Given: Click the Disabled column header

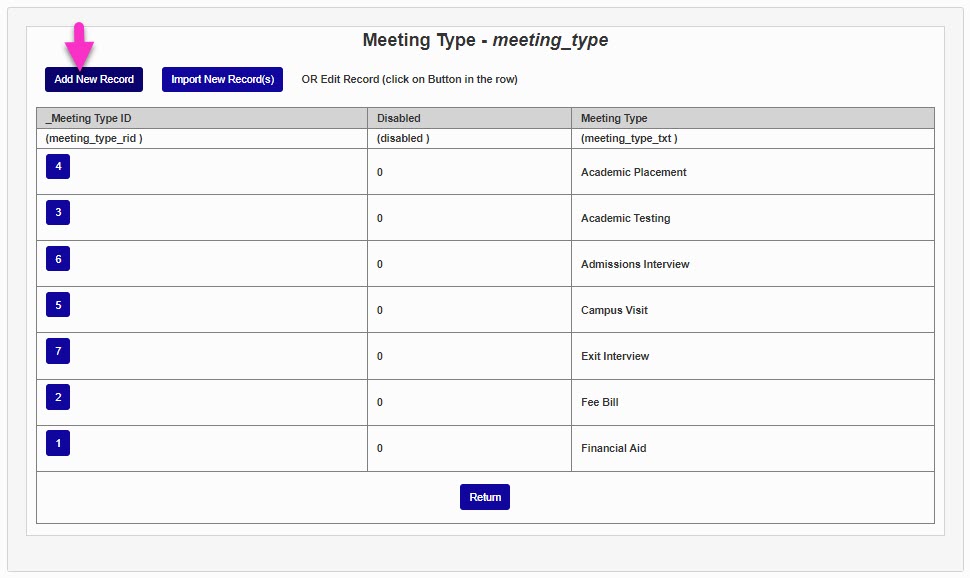Looking at the screenshot, I should [x=398, y=117].
